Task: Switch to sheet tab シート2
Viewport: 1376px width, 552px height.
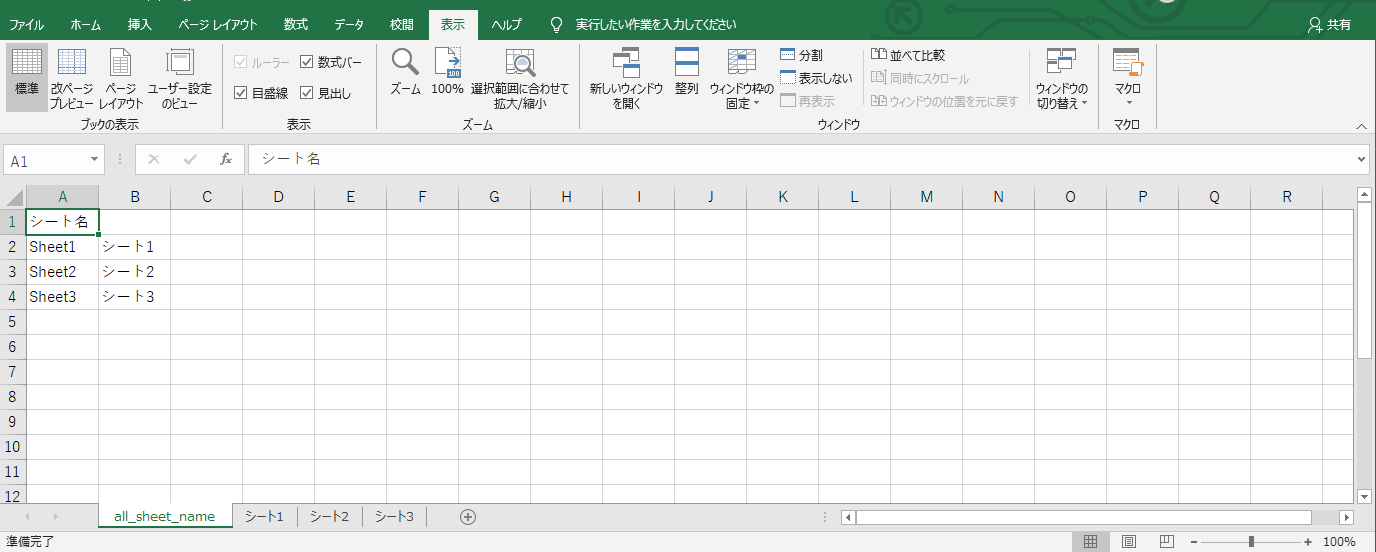Action: 329,517
